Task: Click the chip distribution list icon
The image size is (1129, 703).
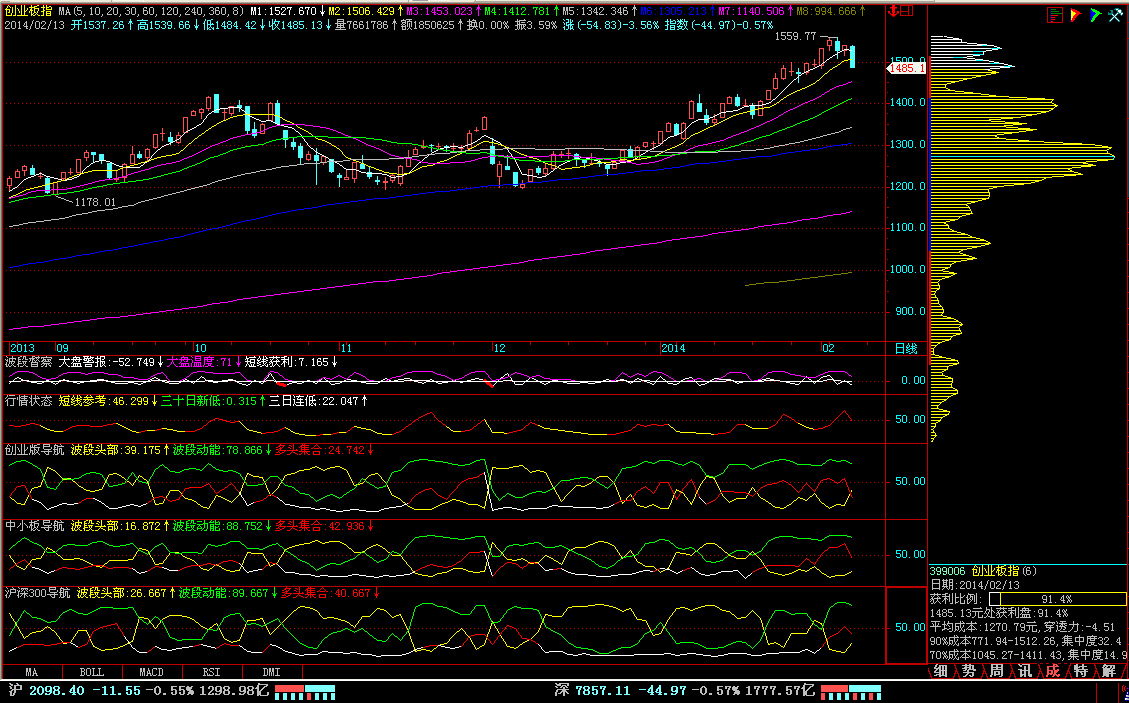Action: (1055, 14)
